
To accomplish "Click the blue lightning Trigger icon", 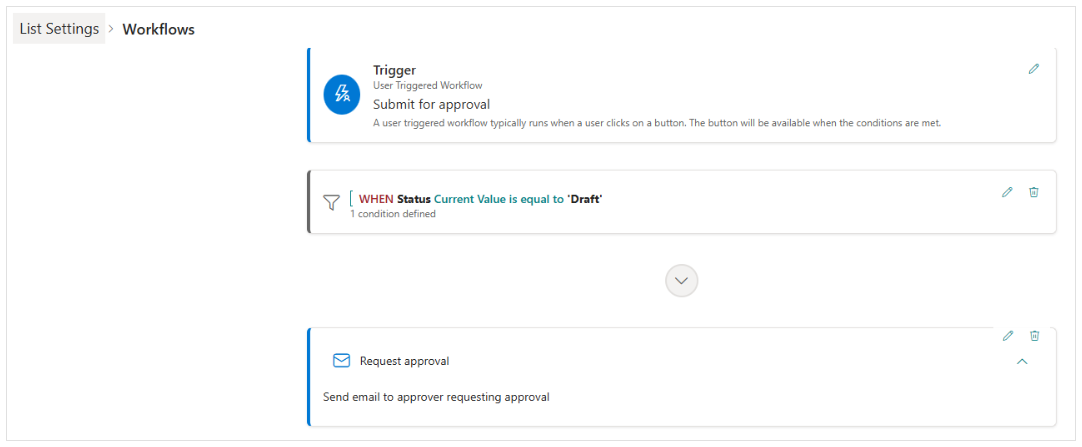I will pyautogui.click(x=342, y=96).
